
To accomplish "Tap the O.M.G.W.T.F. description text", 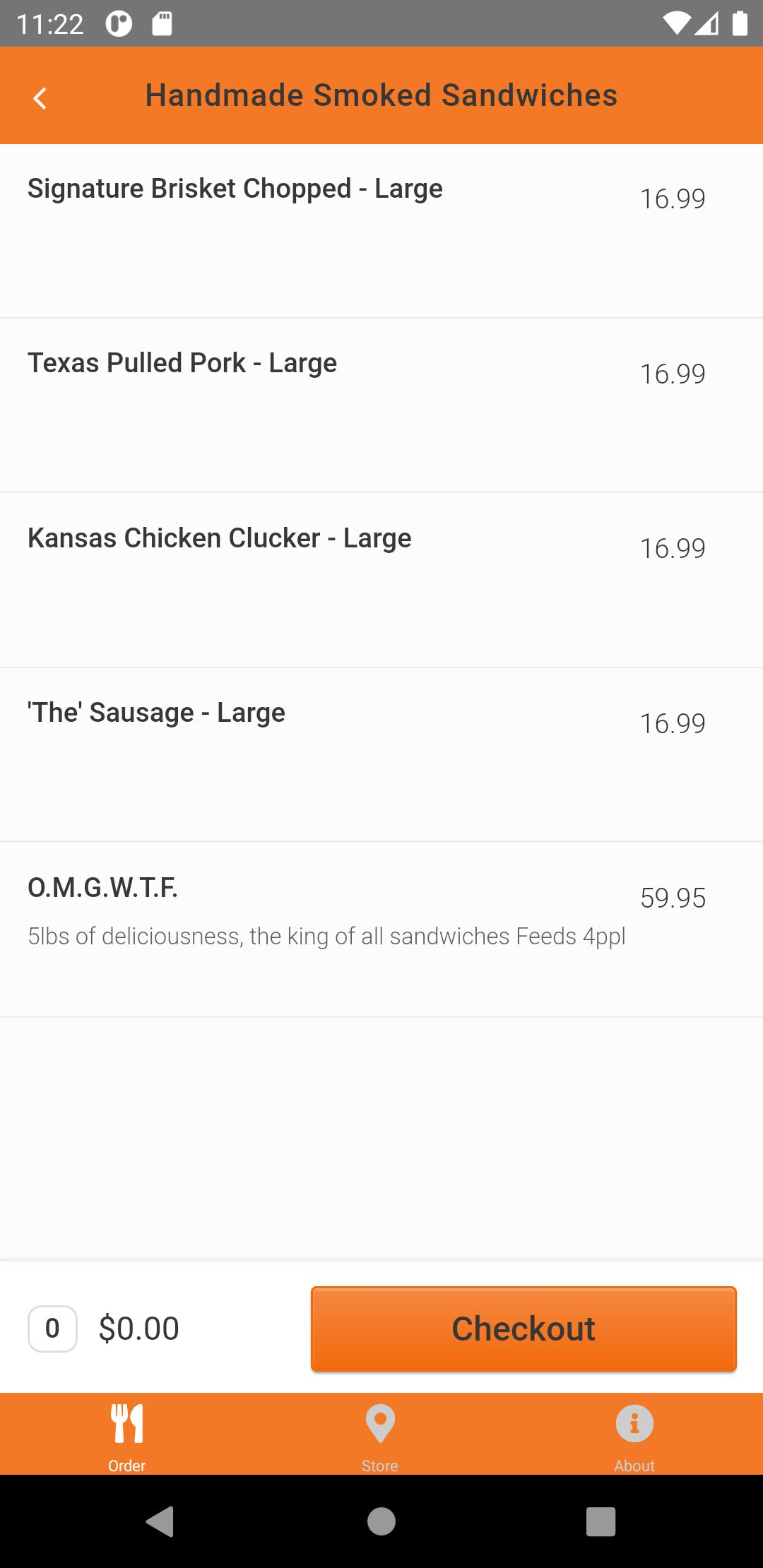I will [326, 937].
